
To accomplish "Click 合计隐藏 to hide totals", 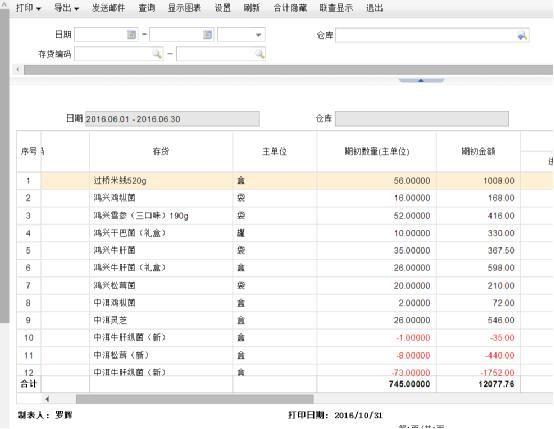I will tap(290, 8).
